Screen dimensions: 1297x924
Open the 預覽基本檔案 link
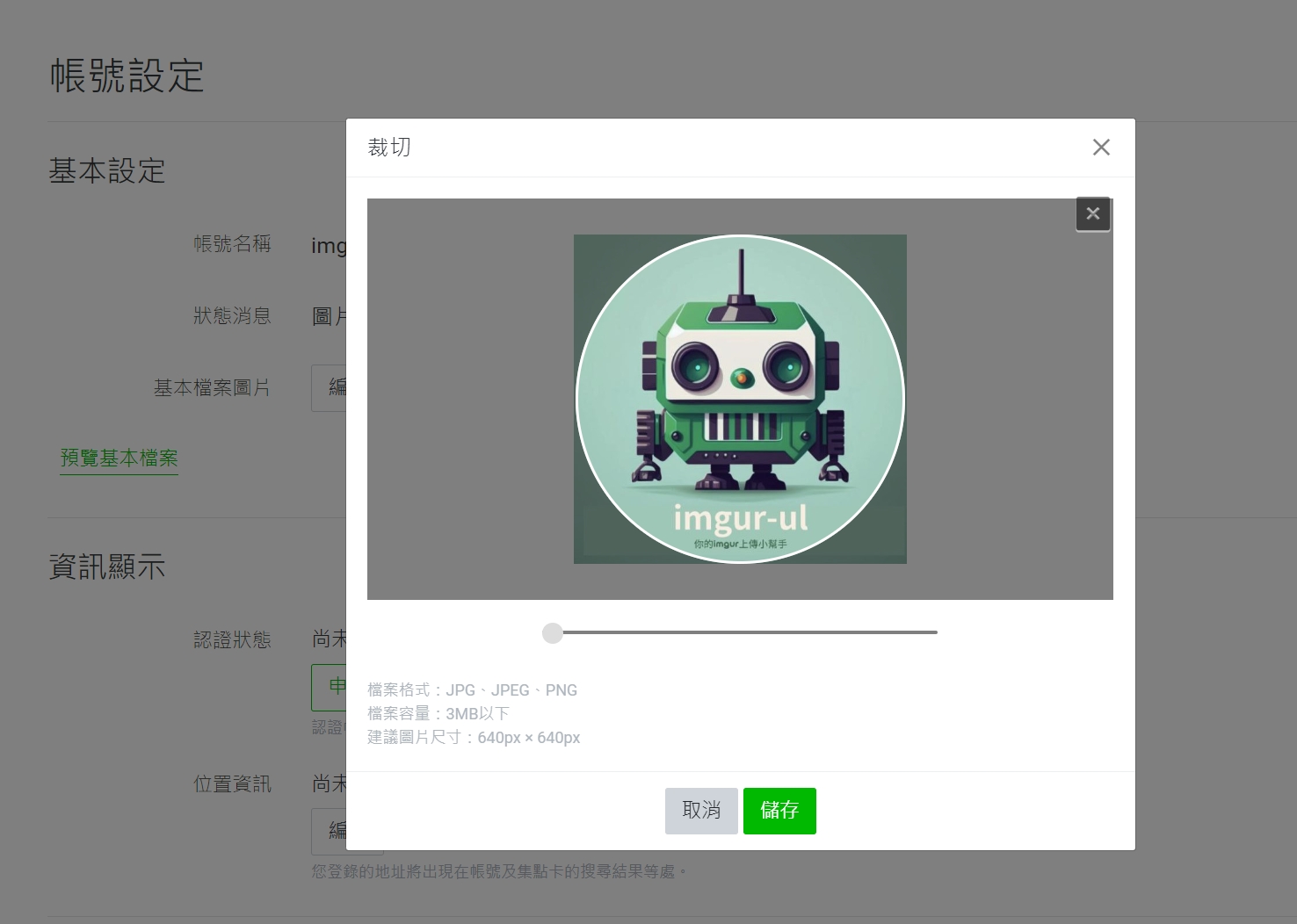tap(119, 458)
